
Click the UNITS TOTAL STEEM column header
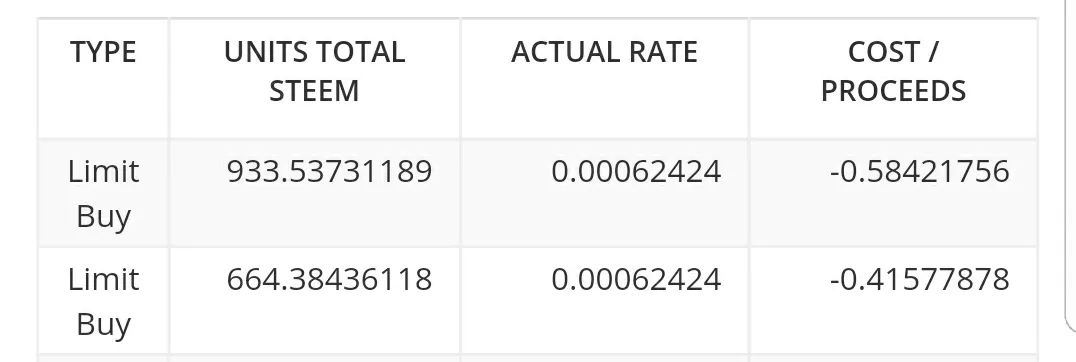click(x=314, y=71)
